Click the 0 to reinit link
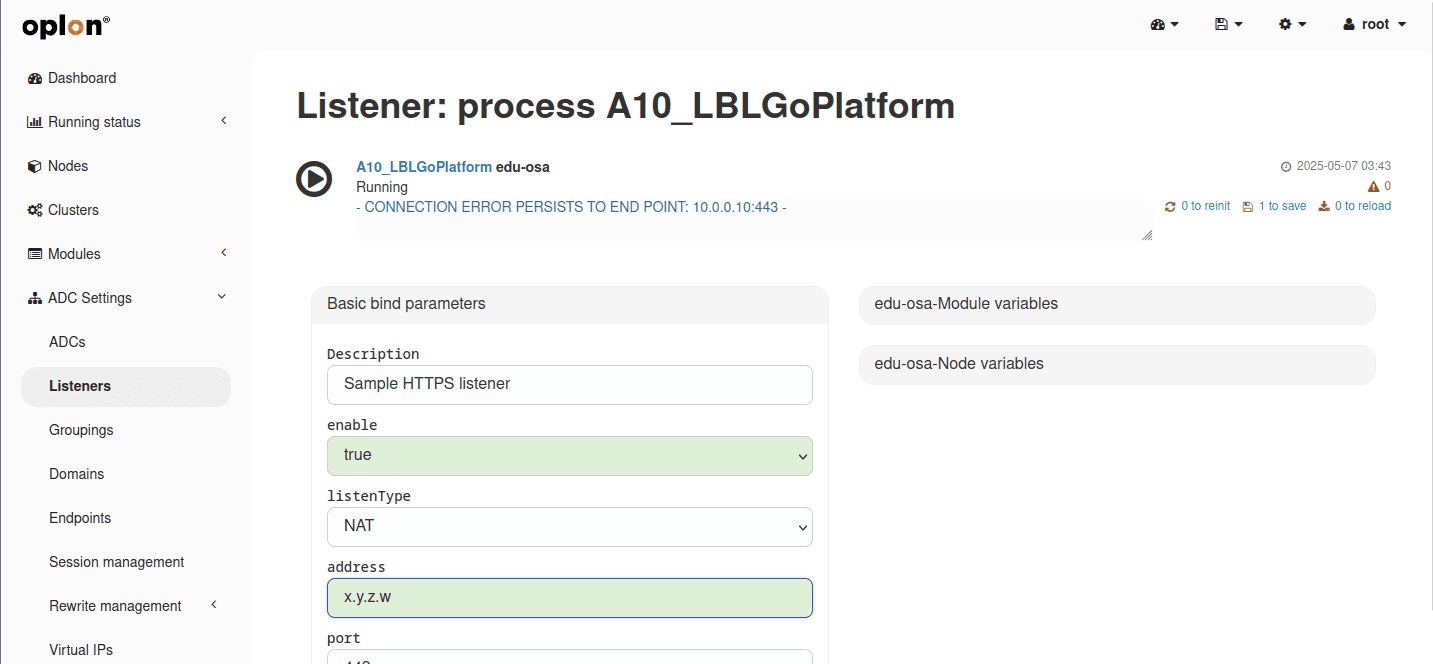 click(1198, 206)
